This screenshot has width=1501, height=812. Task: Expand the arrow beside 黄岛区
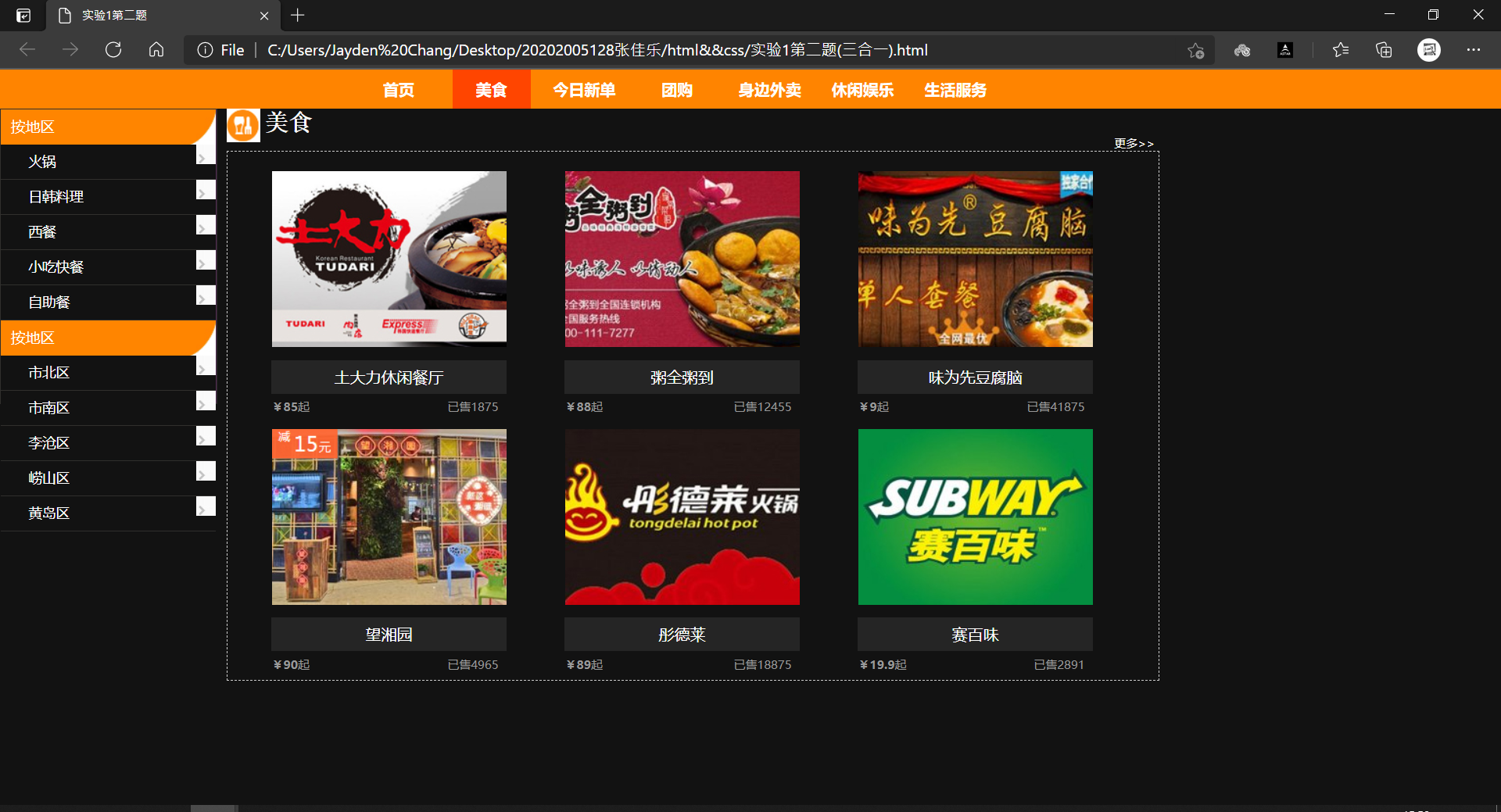coord(206,506)
